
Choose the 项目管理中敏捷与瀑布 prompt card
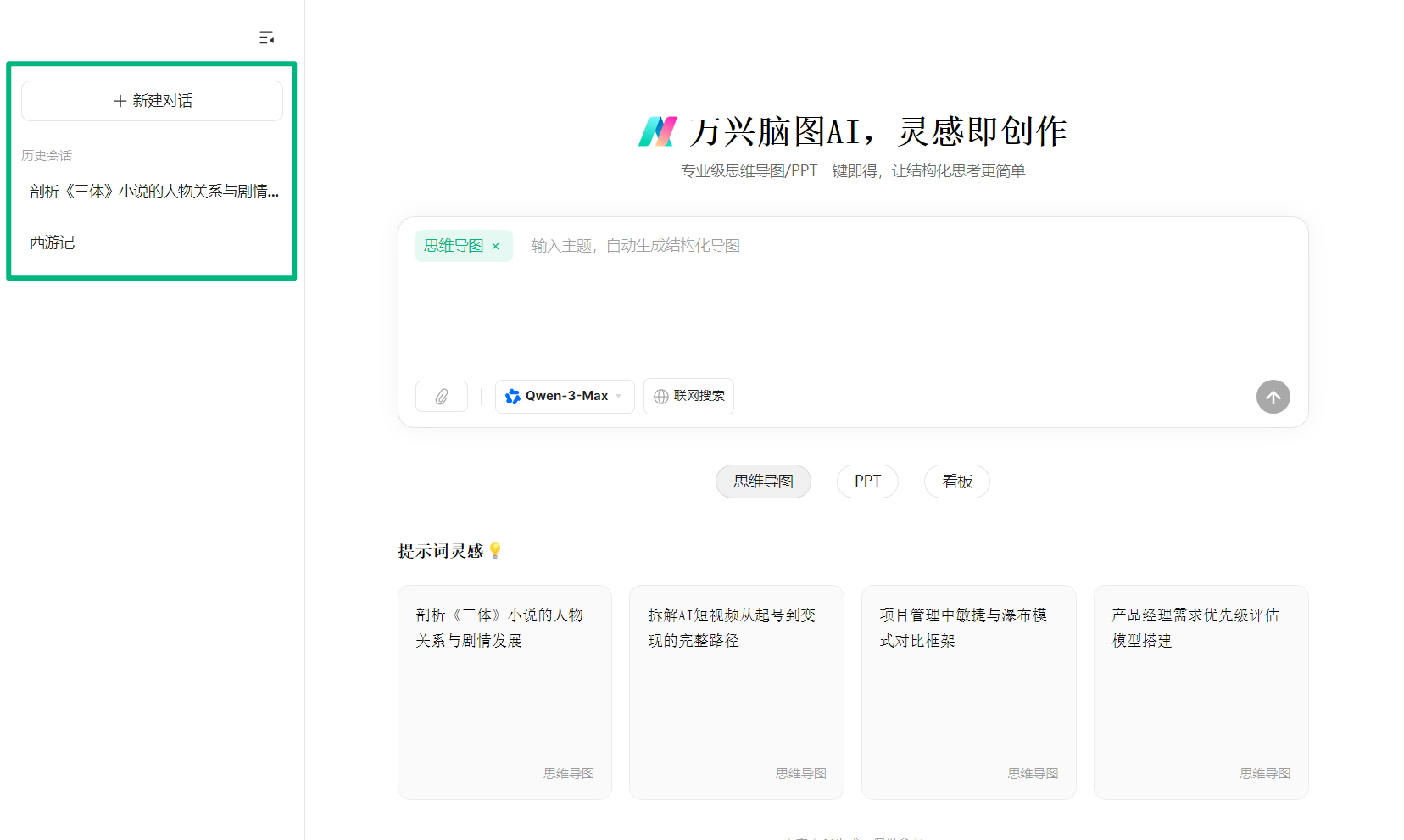(969, 693)
